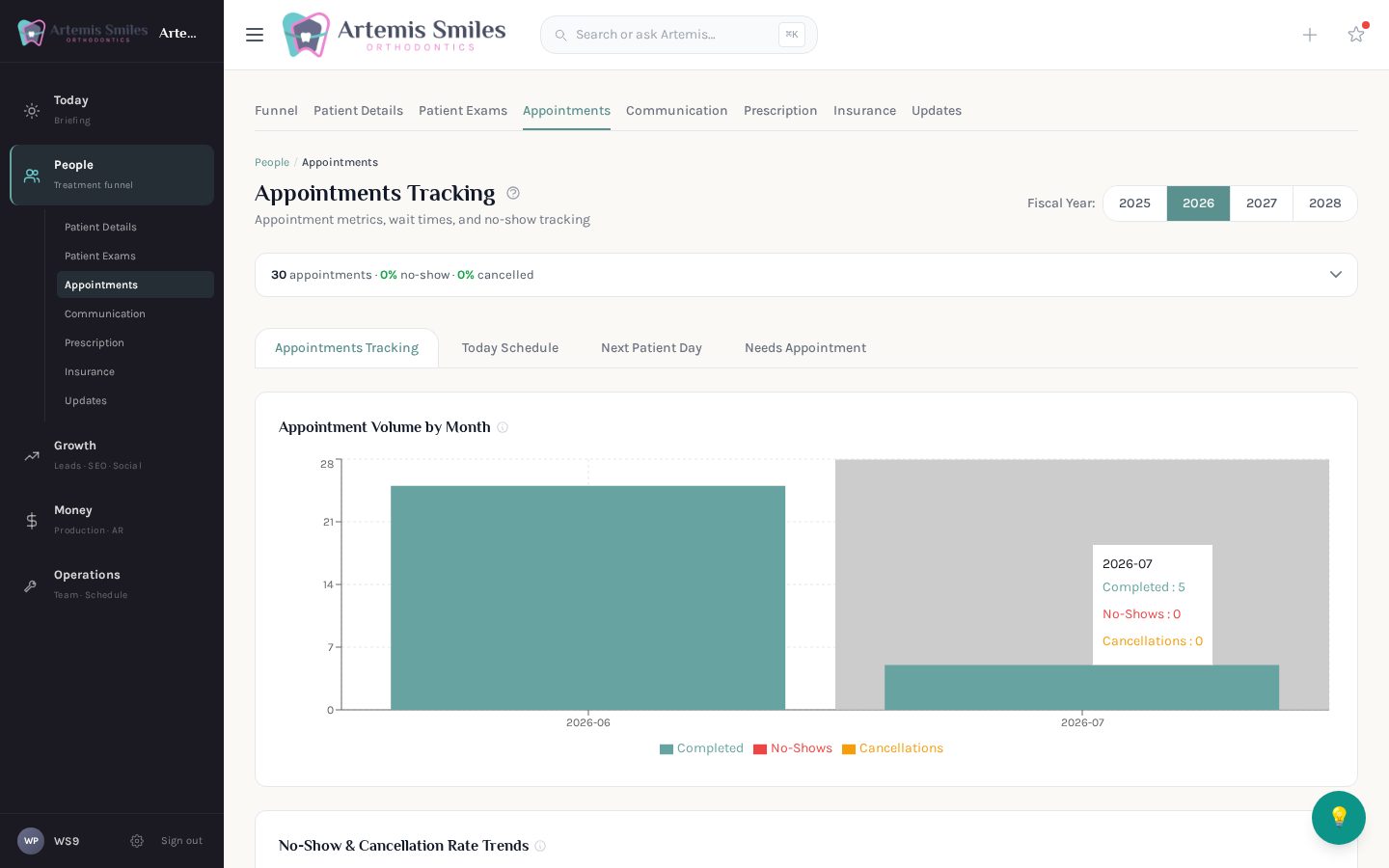The image size is (1389, 868).
Task: Switch to Today Schedule sub-tab
Action: [510, 348]
